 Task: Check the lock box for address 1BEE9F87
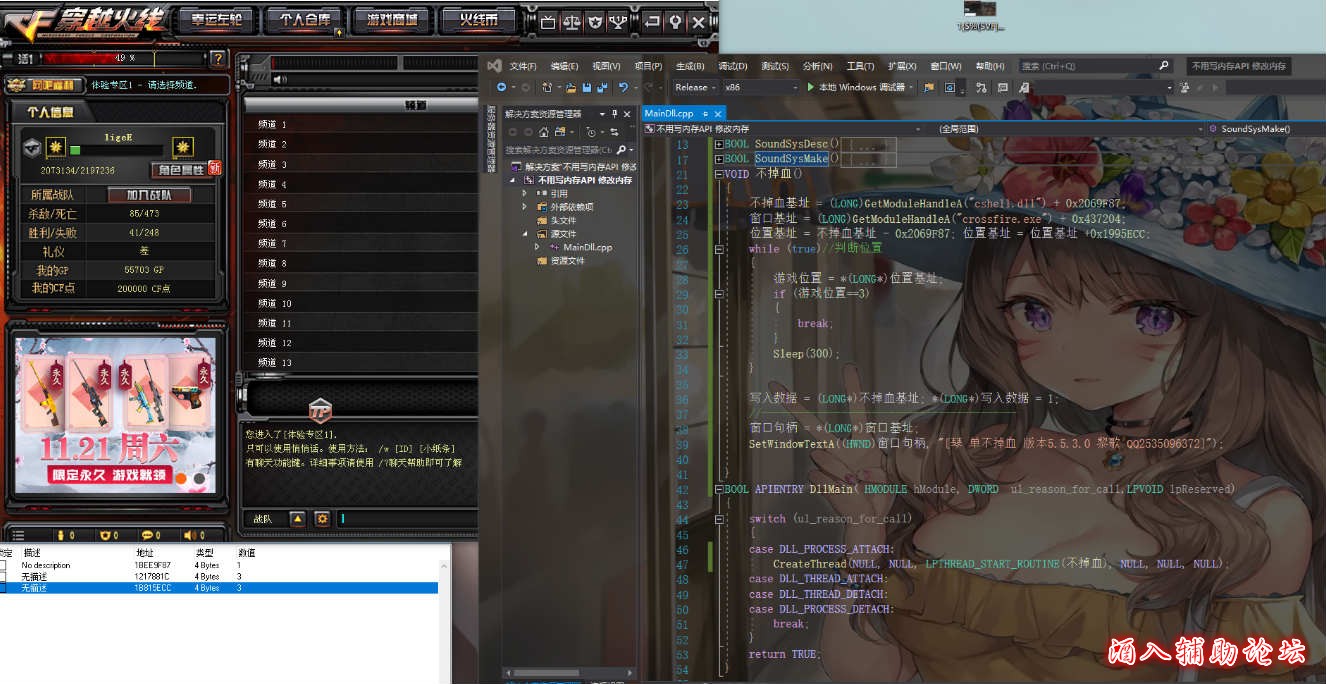(x=3, y=566)
